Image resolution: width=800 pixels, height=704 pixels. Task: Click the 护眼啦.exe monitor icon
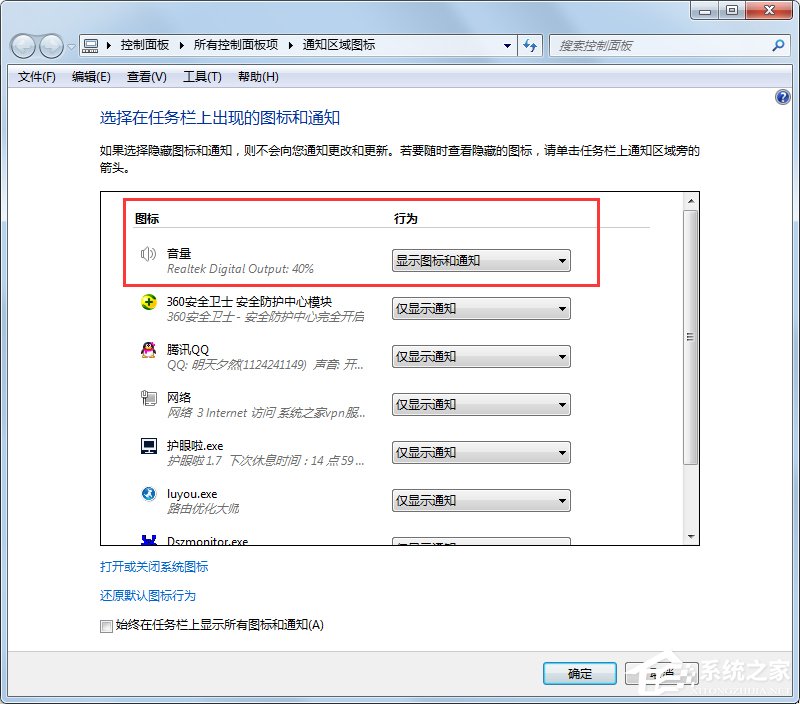click(x=148, y=446)
